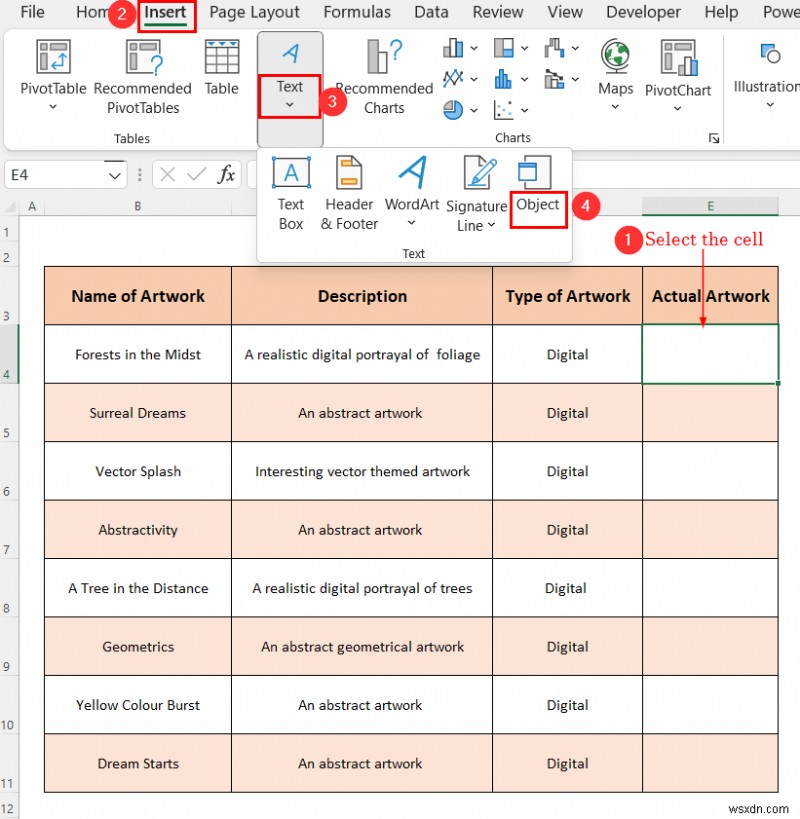The width and height of the screenshot is (800, 819).
Task: Expand the Text group dropdown
Action: 290,104
